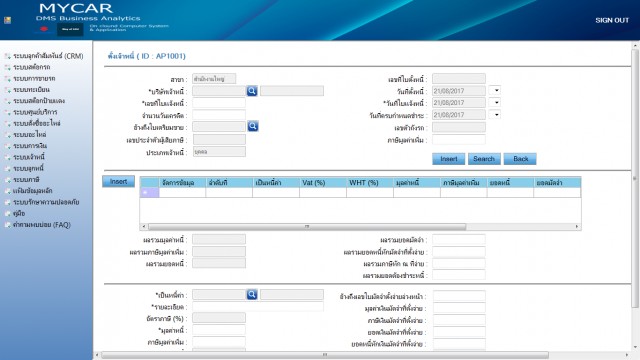640x360 pixels.
Task: Click the icon beside คู่มือ
Action: (7, 213)
